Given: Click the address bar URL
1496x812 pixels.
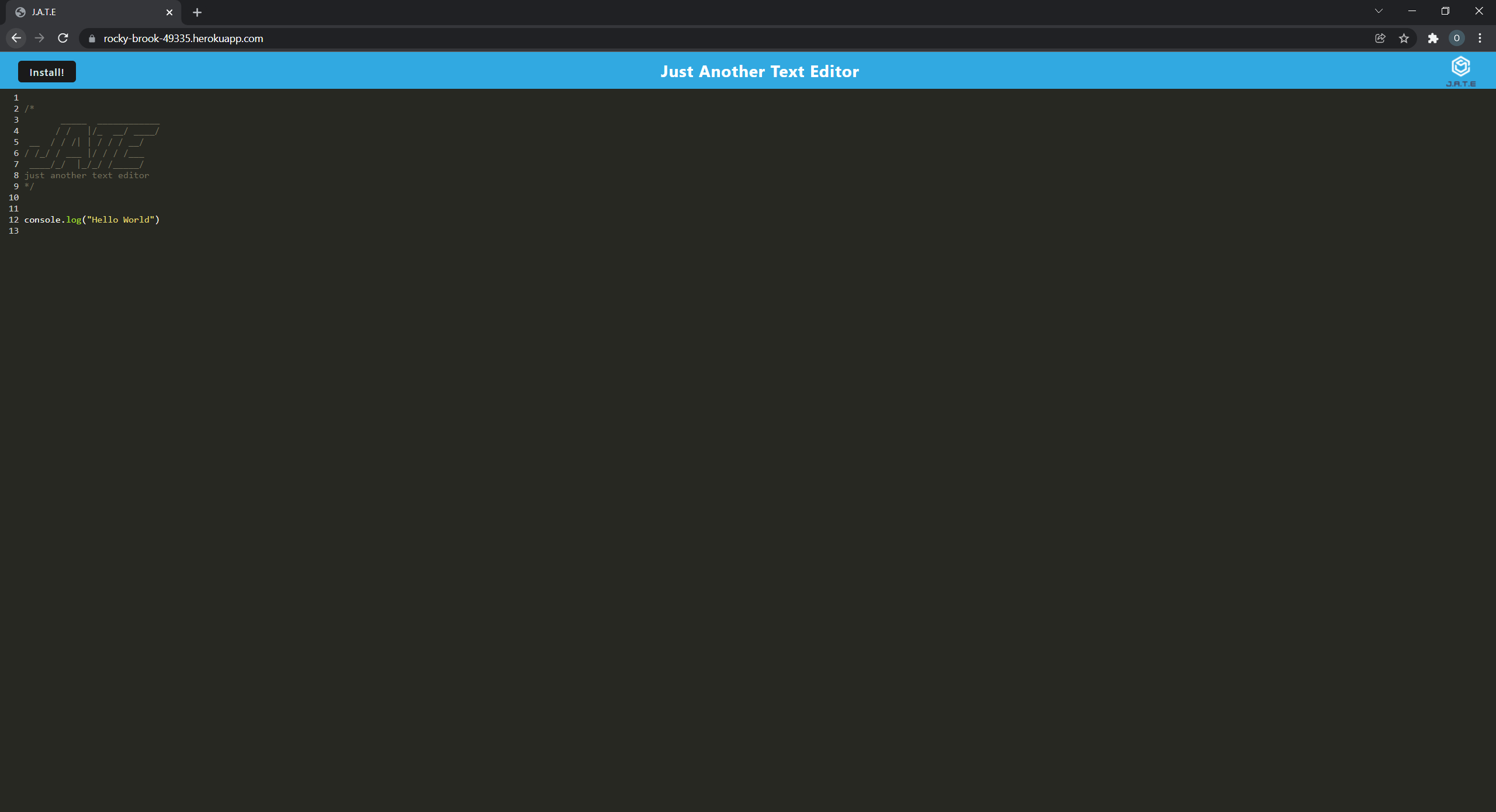Looking at the screenshot, I should (183, 39).
